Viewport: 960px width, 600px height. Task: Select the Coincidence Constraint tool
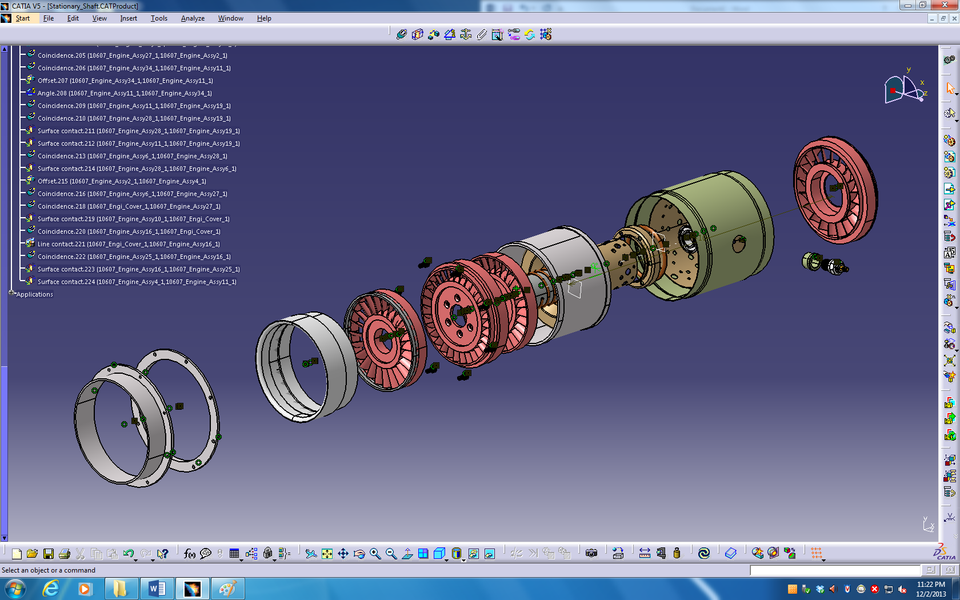pyautogui.click(x=401, y=34)
